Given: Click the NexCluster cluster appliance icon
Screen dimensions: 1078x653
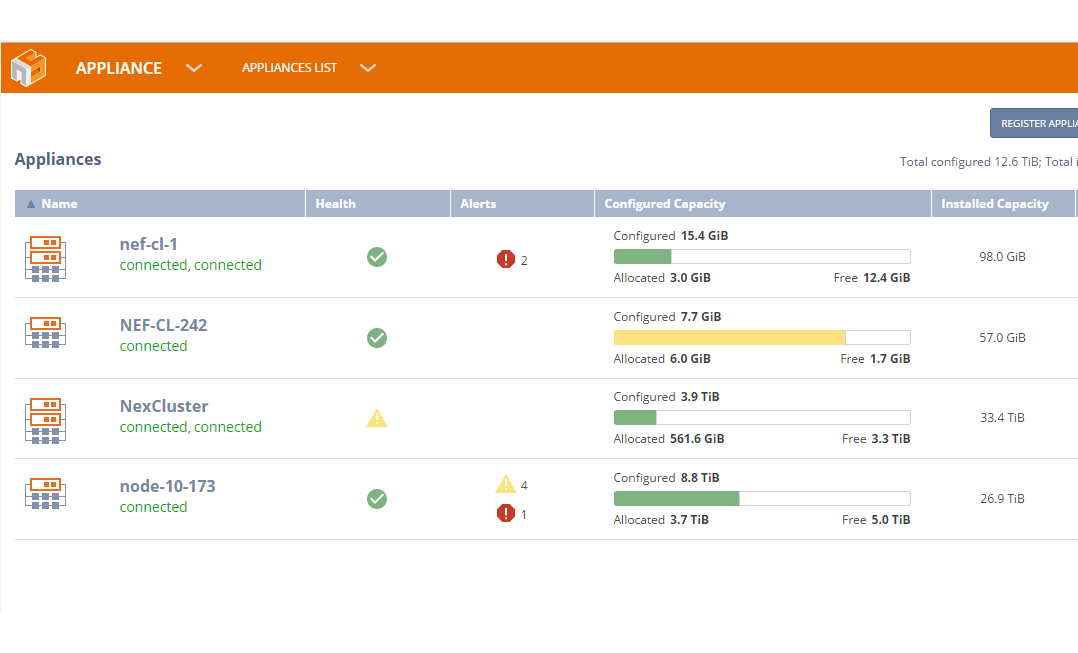Looking at the screenshot, I should pos(45,421).
